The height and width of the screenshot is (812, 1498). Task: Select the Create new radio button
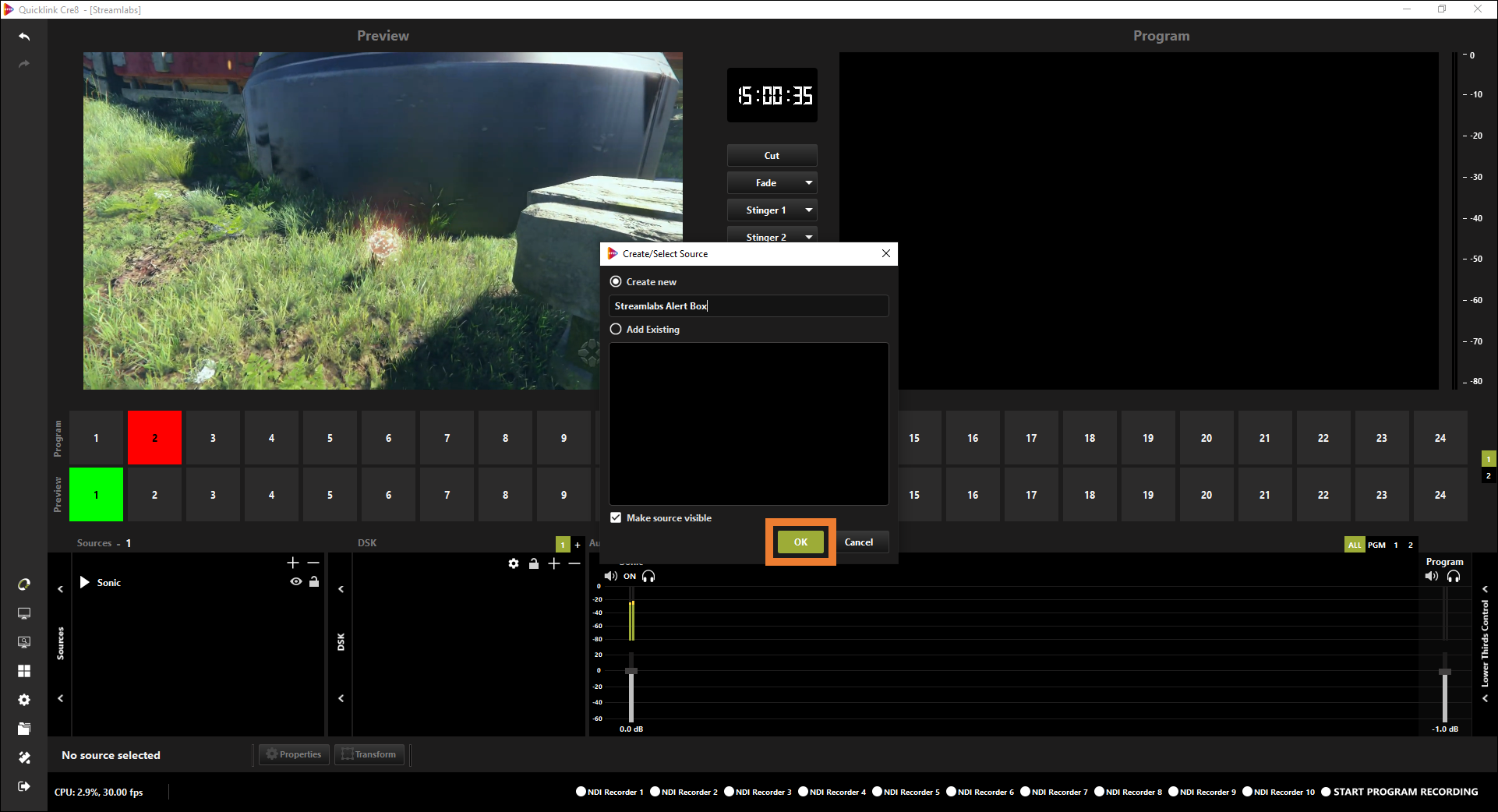point(616,282)
